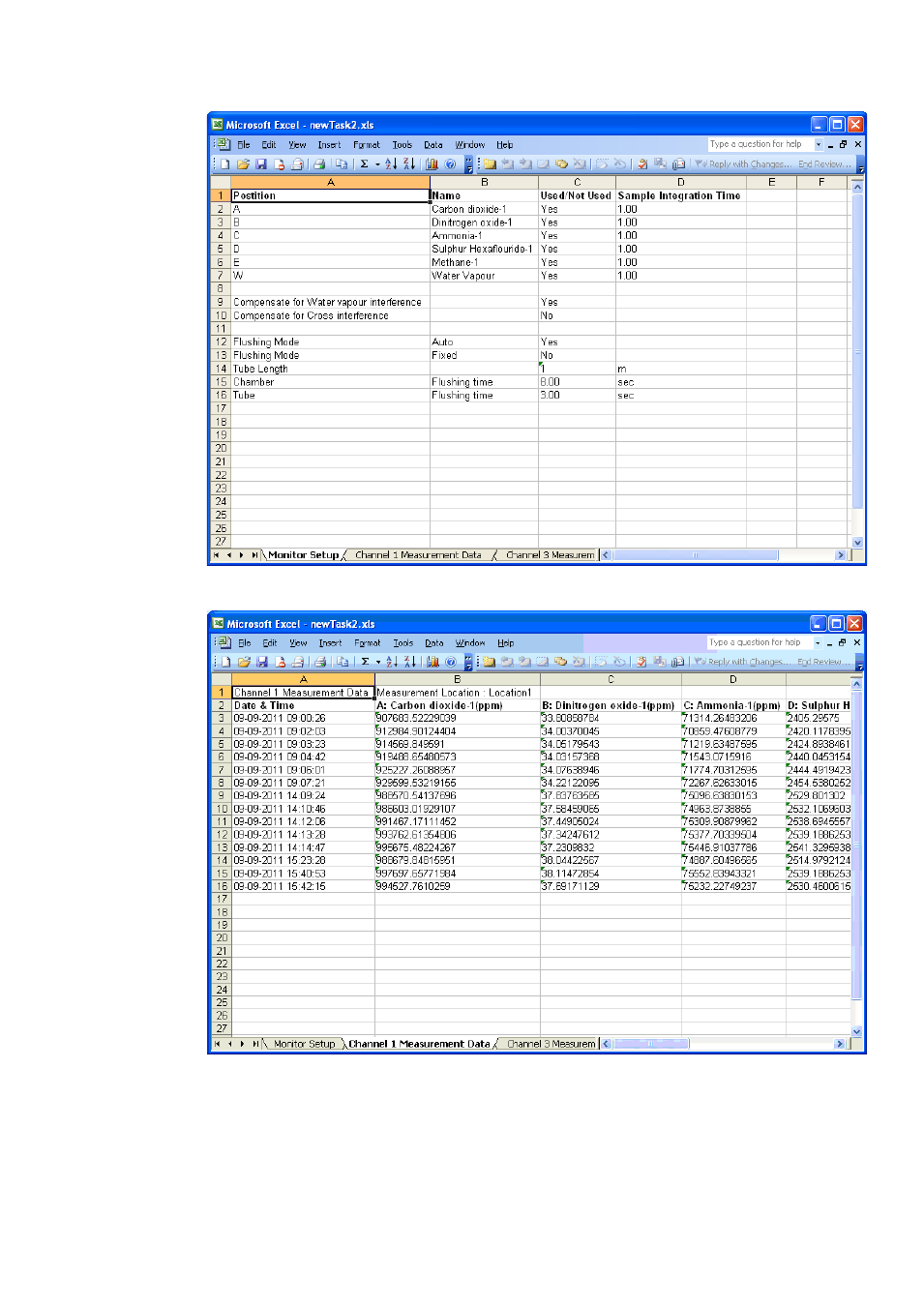The image size is (924, 1306).
Task: Open Format menu in Monitor Setup window
Action: (367, 145)
